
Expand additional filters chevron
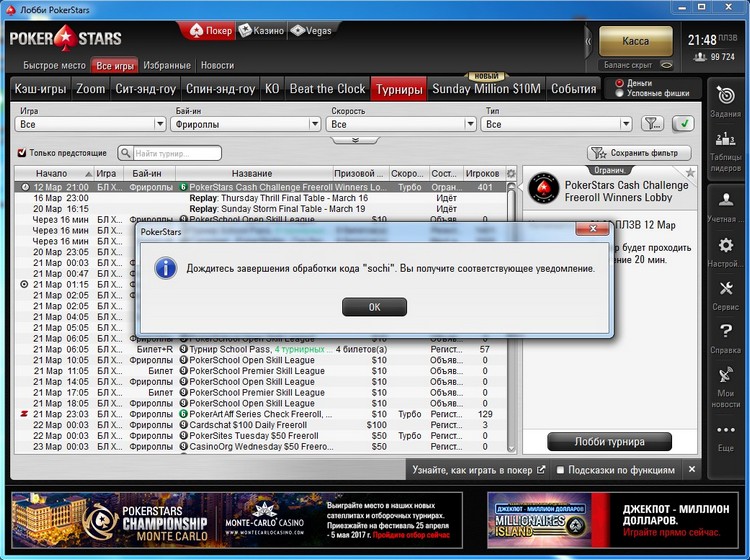355,140
